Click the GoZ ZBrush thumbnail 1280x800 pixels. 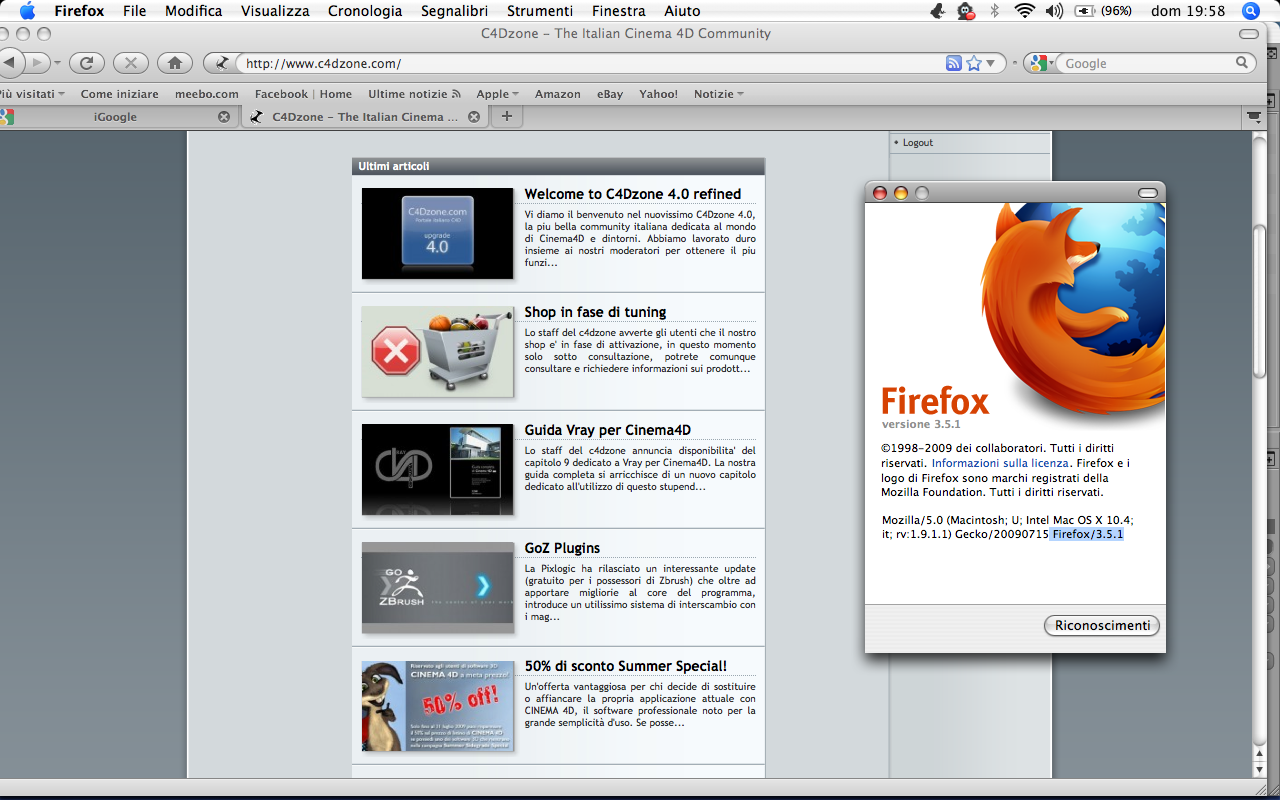pos(437,587)
